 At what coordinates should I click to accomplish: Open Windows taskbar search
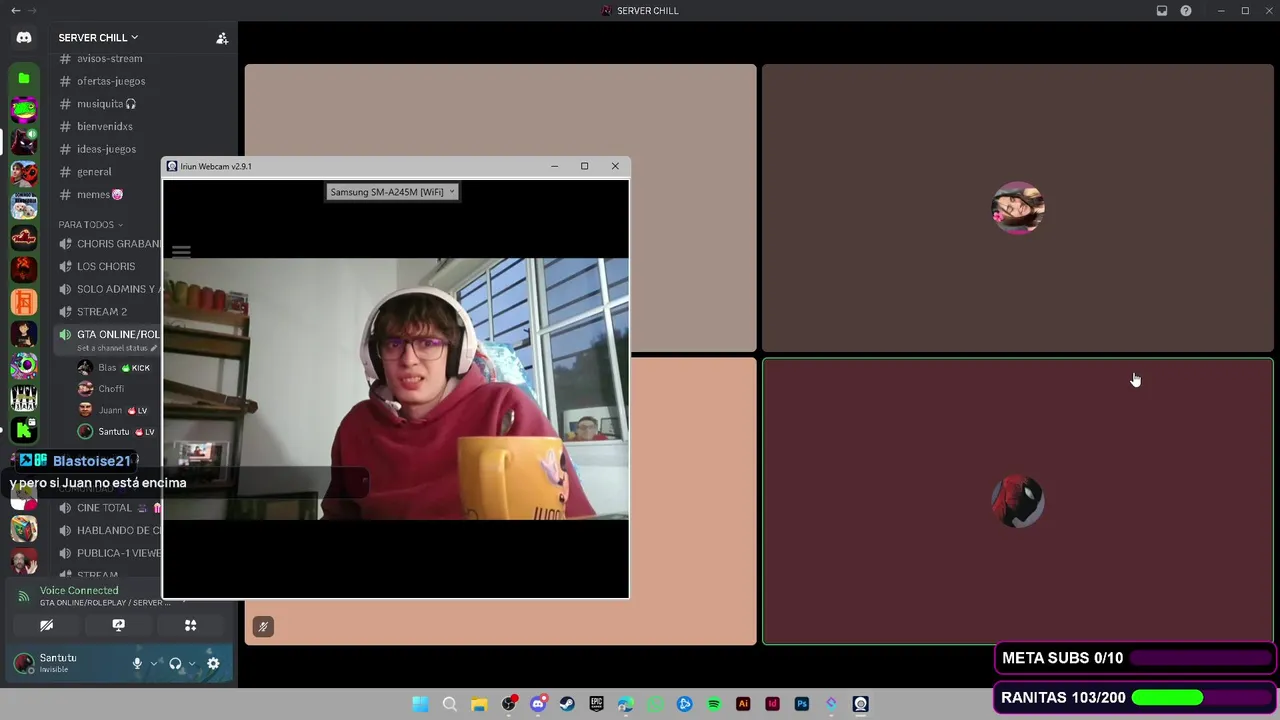pyautogui.click(x=450, y=704)
